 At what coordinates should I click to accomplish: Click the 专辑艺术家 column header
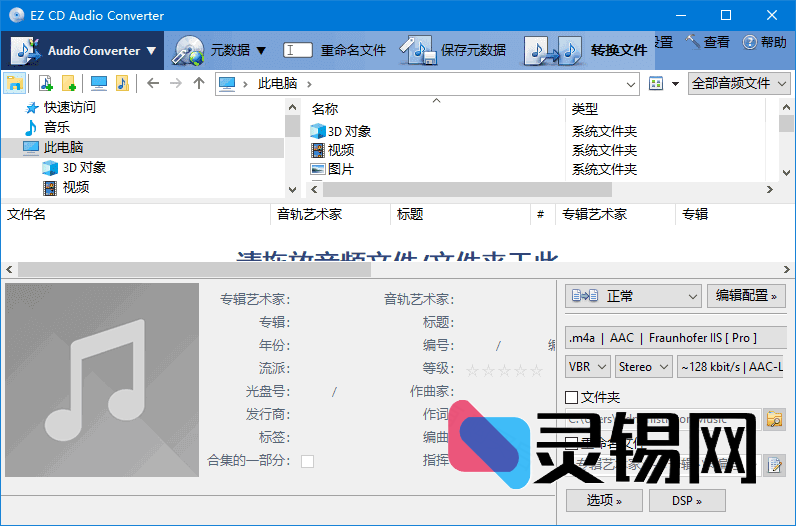tap(594, 214)
